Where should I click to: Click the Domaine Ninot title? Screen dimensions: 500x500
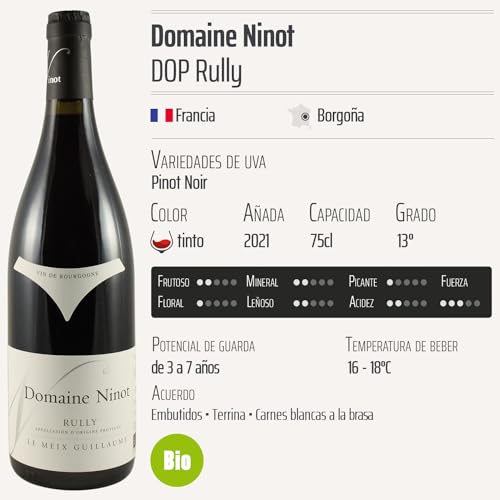pyautogui.click(x=223, y=36)
